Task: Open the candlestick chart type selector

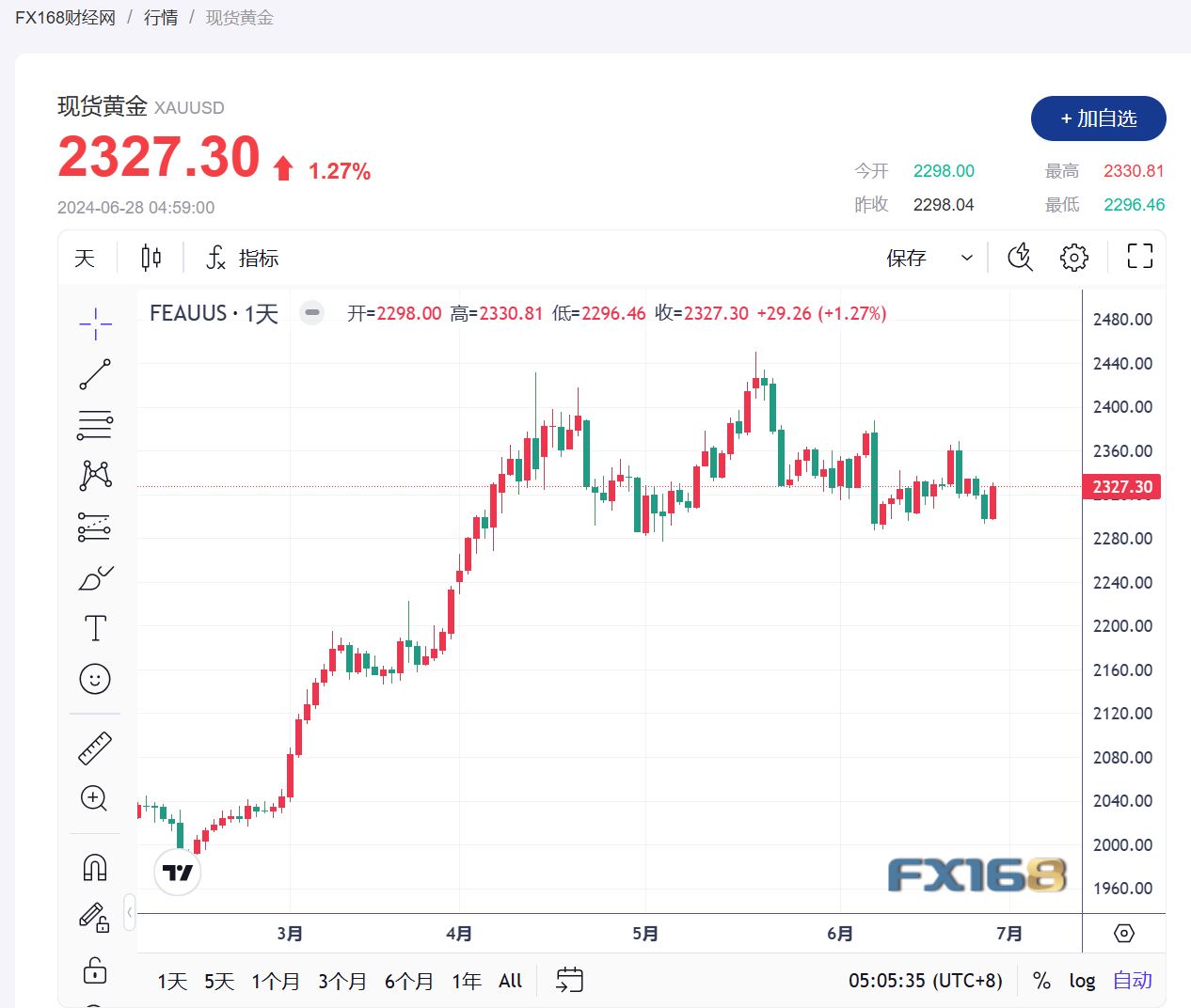Action: [151, 257]
